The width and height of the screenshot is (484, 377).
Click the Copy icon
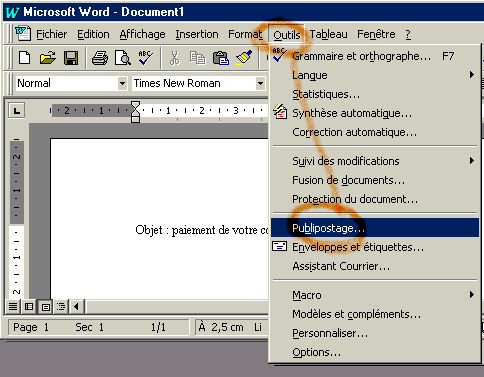tap(197, 58)
